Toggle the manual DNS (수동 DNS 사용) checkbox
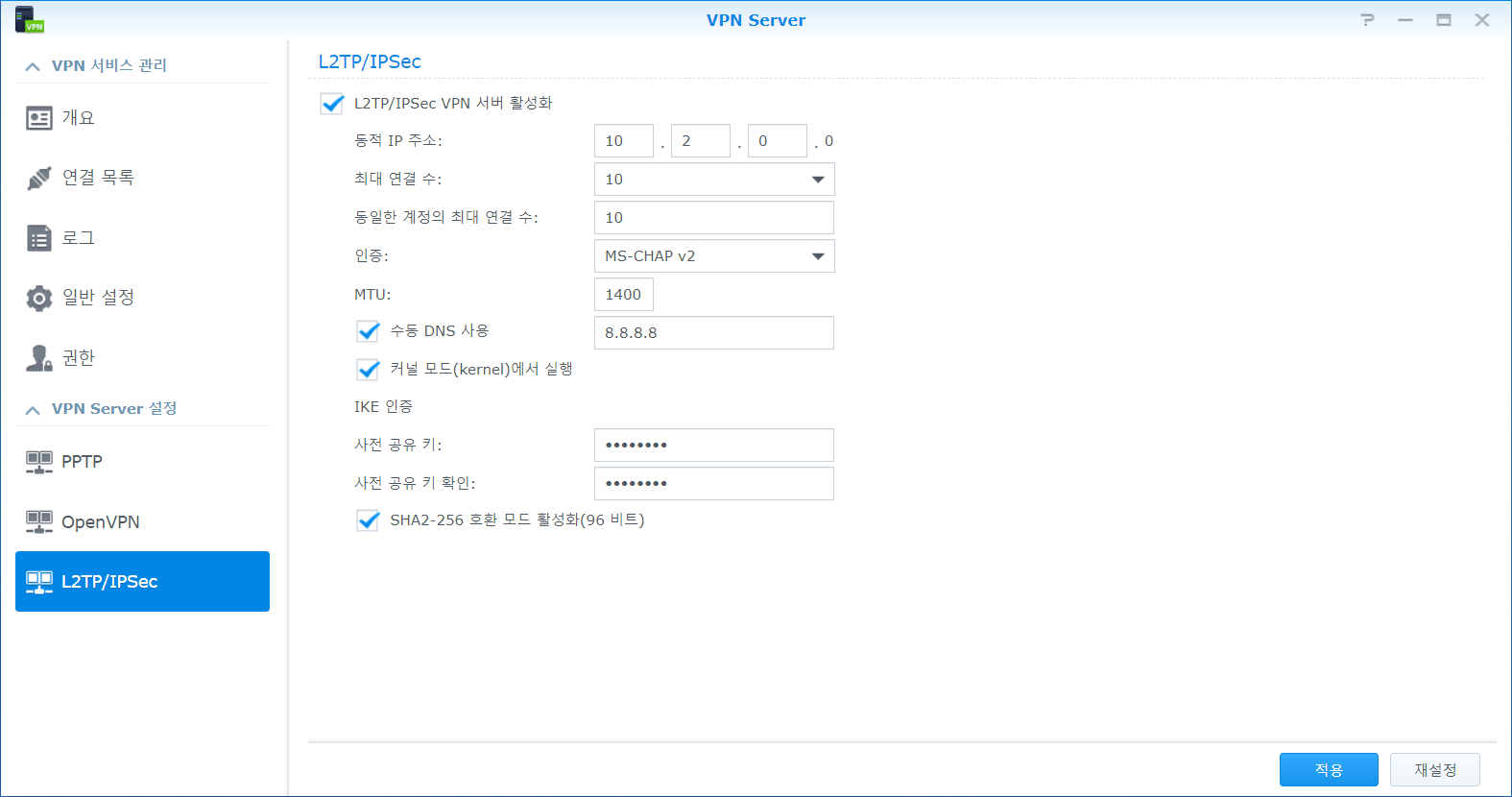1512x797 pixels. (x=368, y=331)
